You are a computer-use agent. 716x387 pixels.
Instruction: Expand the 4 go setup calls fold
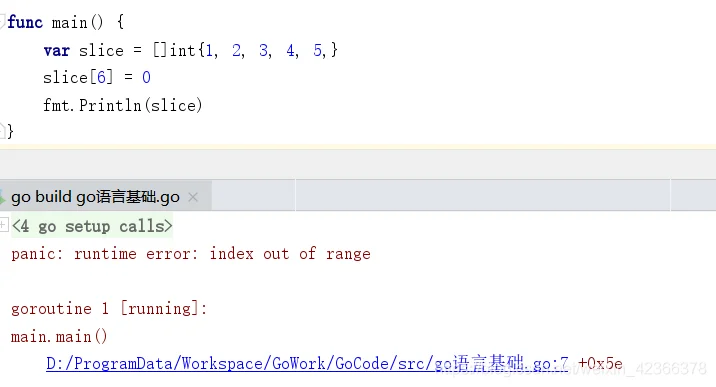4,225
